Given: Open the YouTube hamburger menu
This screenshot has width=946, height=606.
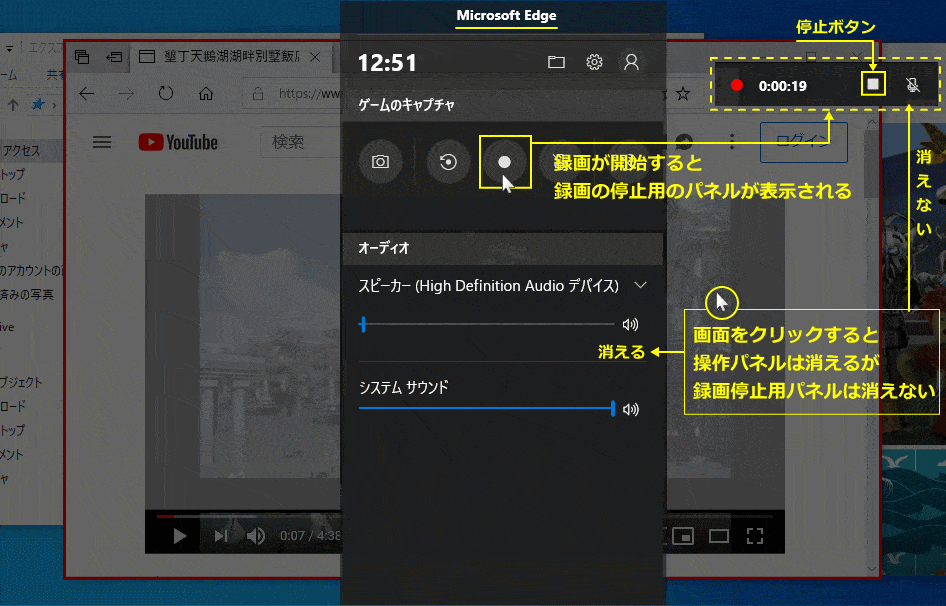Looking at the screenshot, I should coord(102,142).
